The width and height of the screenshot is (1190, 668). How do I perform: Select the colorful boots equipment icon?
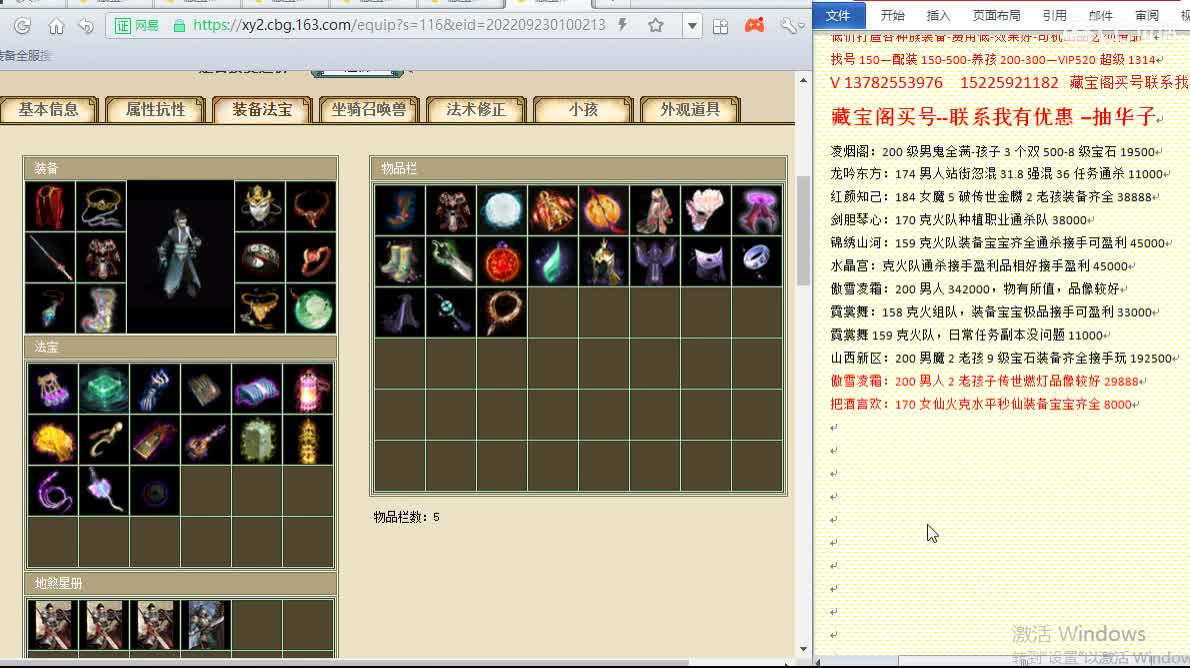102,309
